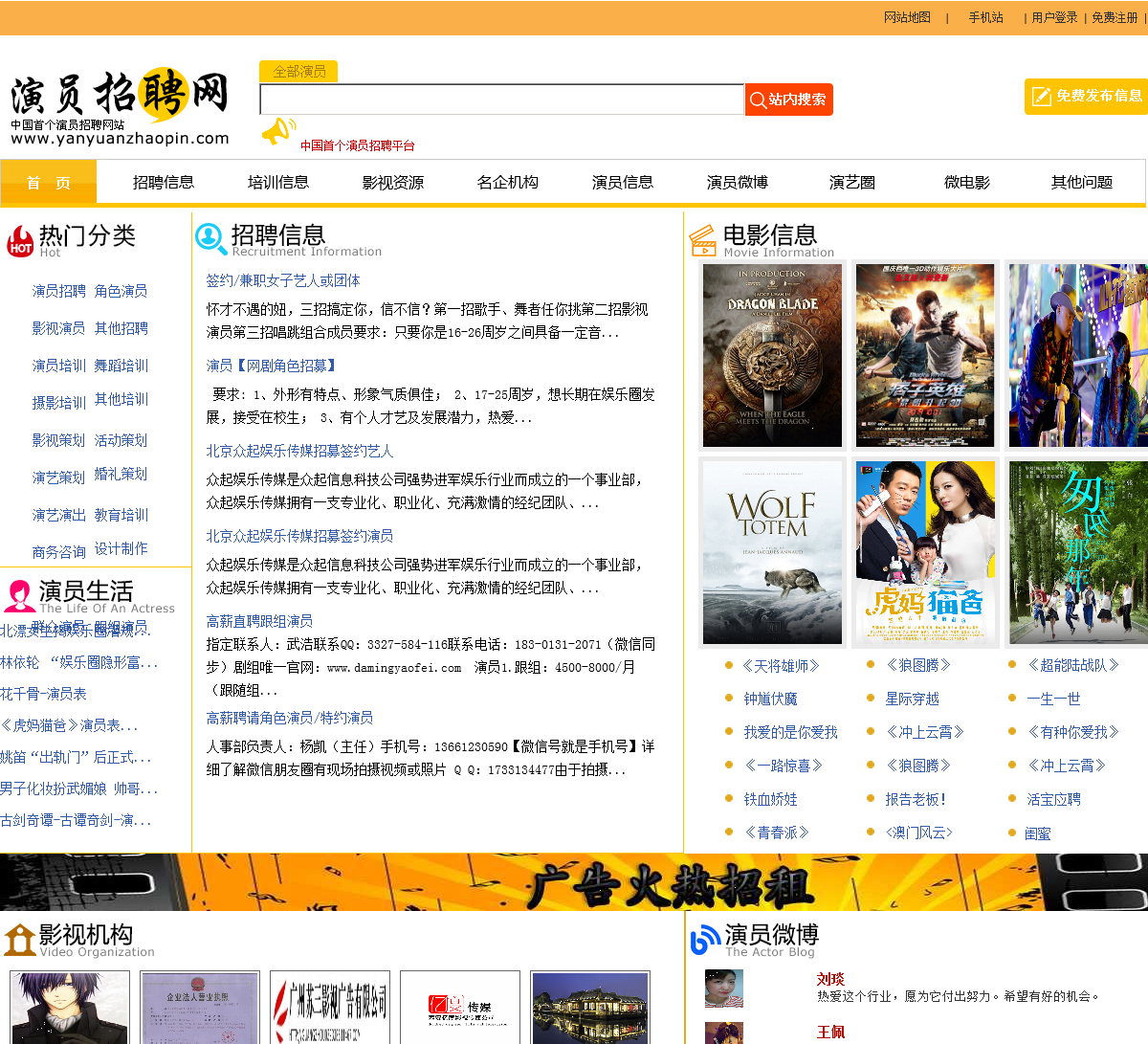The height and width of the screenshot is (1044, 1148).
Task: Open the 婚礼策划 category link
Action: point(121,474)
